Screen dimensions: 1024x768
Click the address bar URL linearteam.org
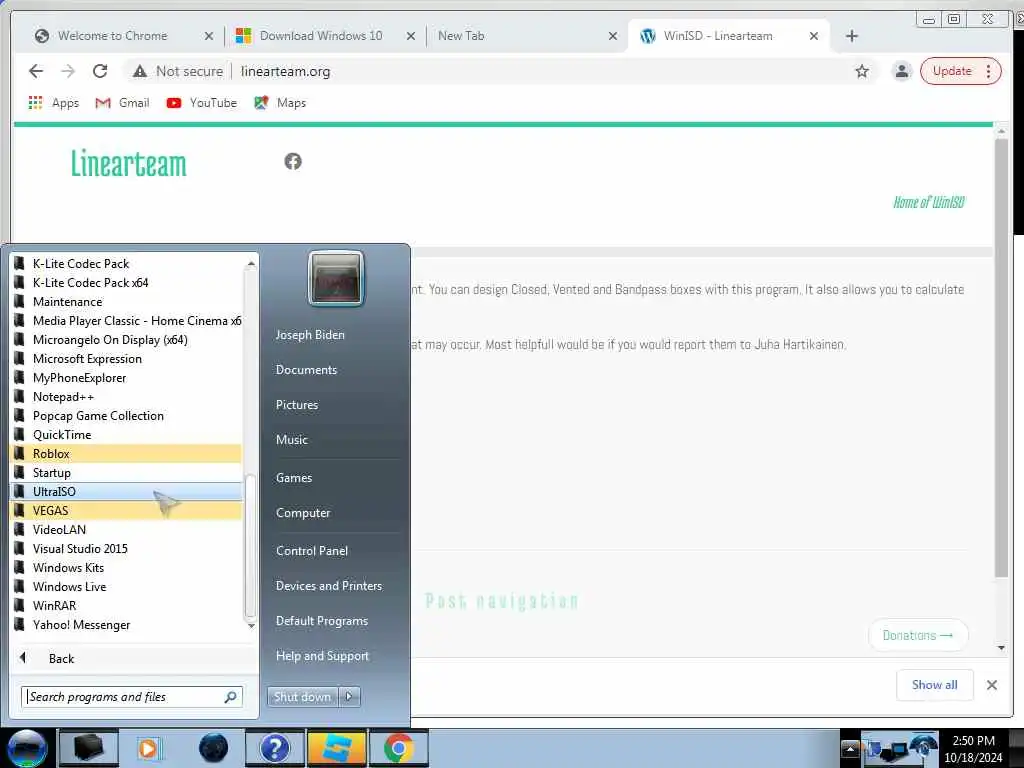pyautogui.click(x=285, y=71)
